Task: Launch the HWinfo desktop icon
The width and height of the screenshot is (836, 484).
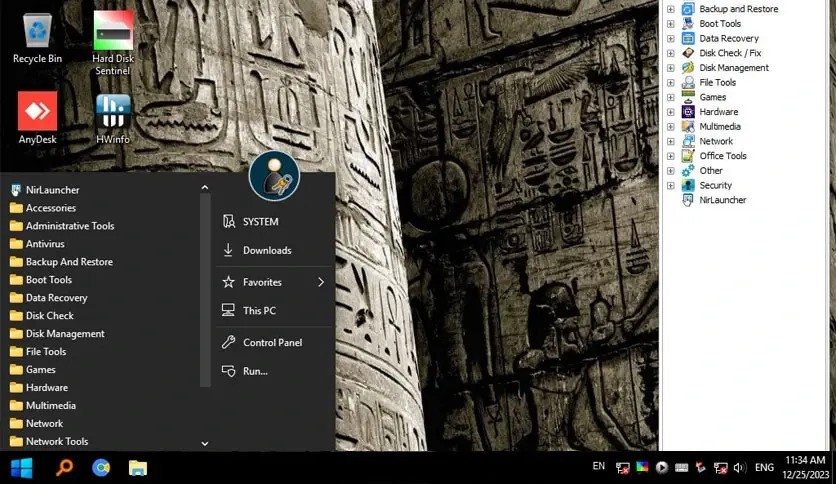Action: tap(112, 119)
